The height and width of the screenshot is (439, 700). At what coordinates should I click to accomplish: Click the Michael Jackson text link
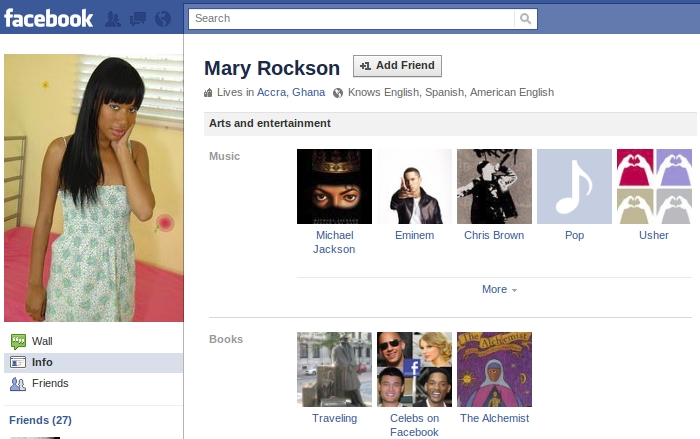[334, 242]
